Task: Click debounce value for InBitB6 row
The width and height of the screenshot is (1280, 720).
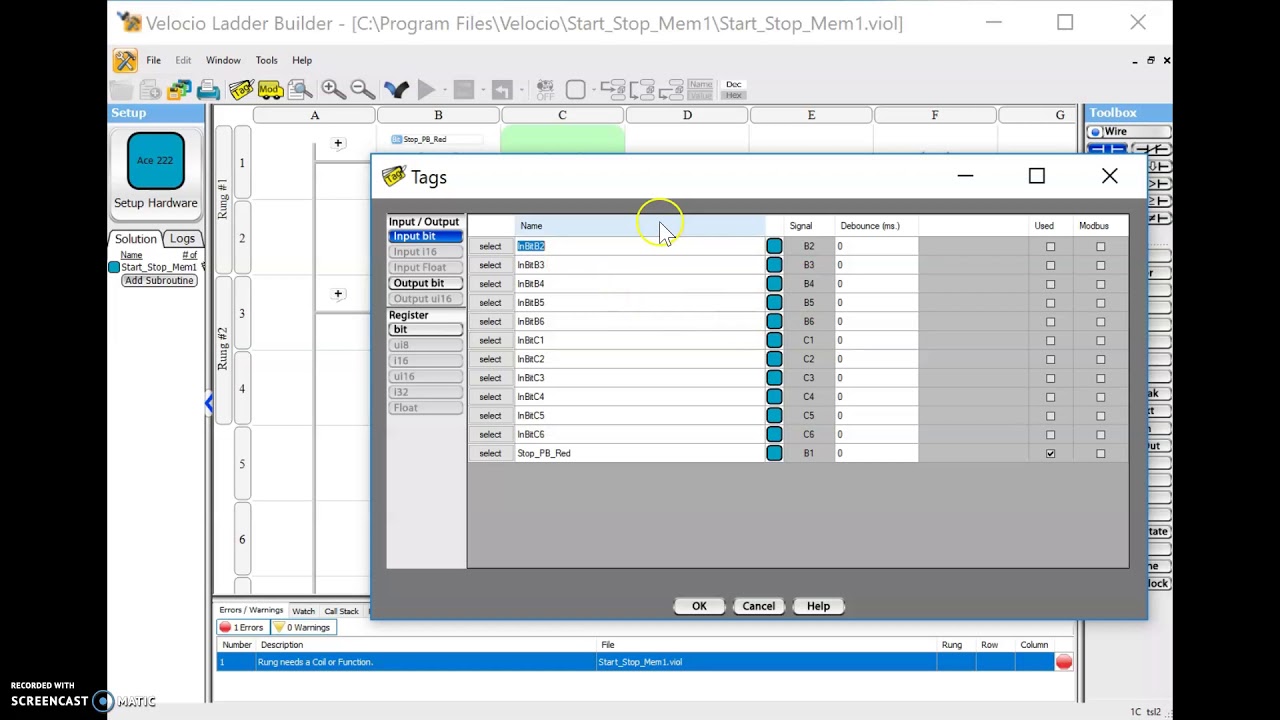Action: pos(875,321)
